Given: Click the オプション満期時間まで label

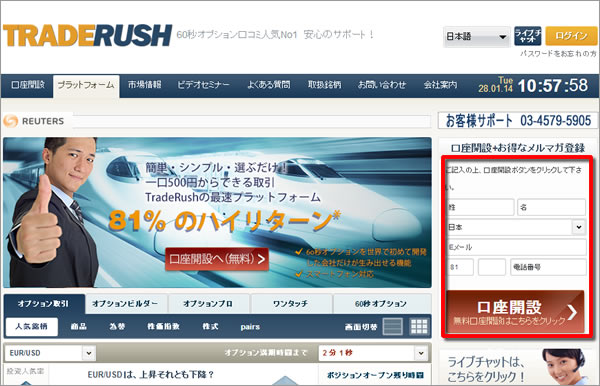Looking at the screenshot, I should [x=266, y=353].
